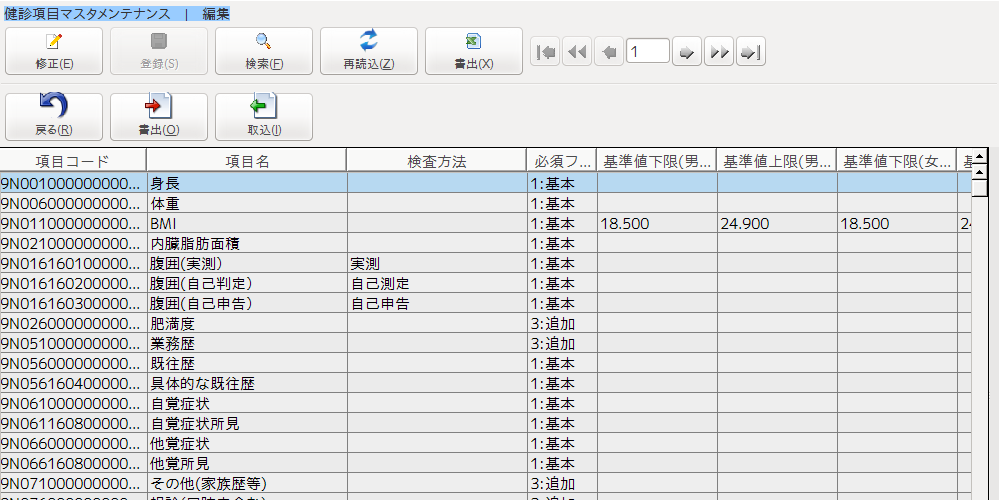
Task: Select the 内臓脂肪面積 row
Action: pyautogui.click(x=485, y=244)
